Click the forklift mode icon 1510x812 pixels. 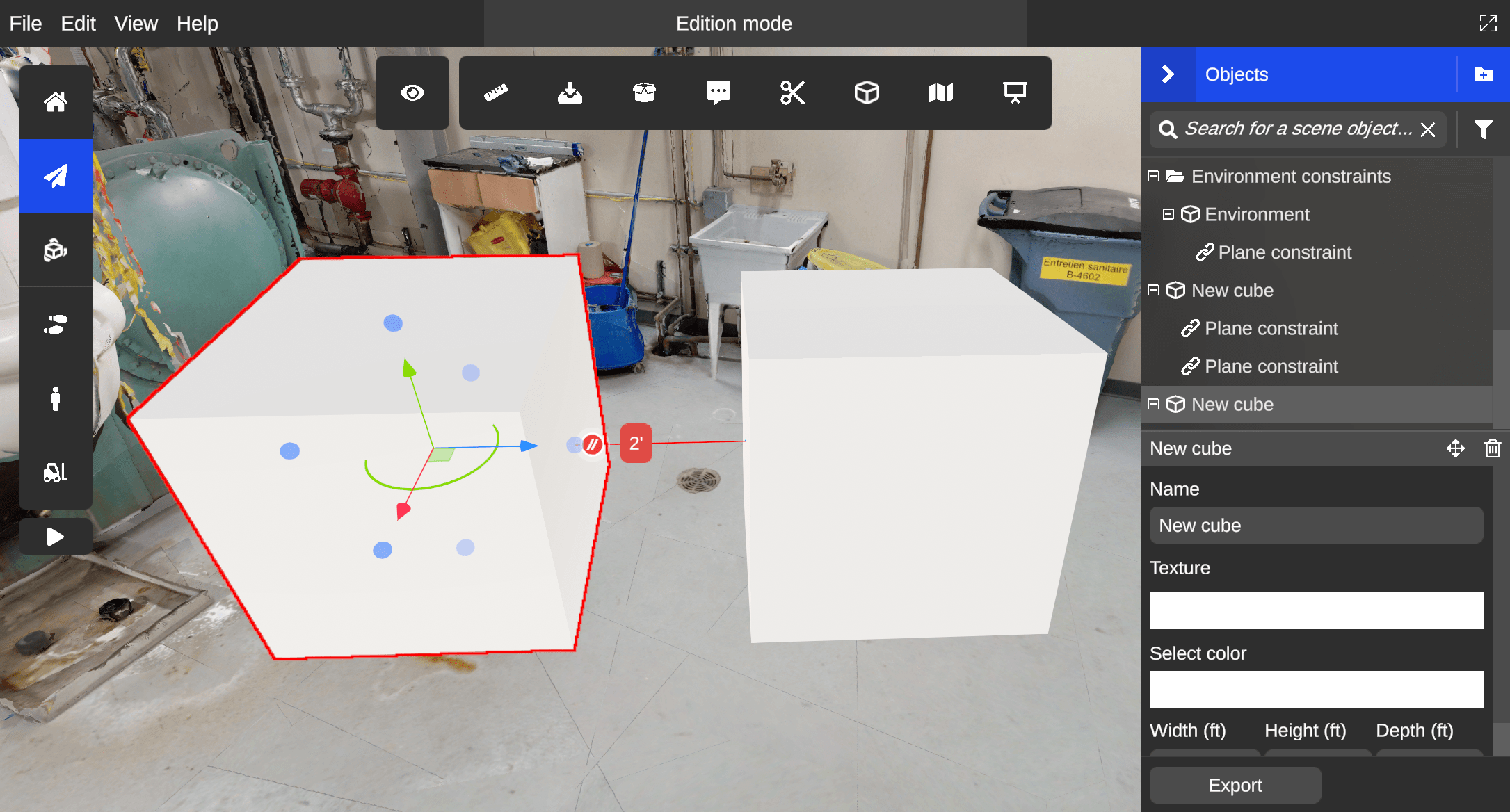click(56, 473)
